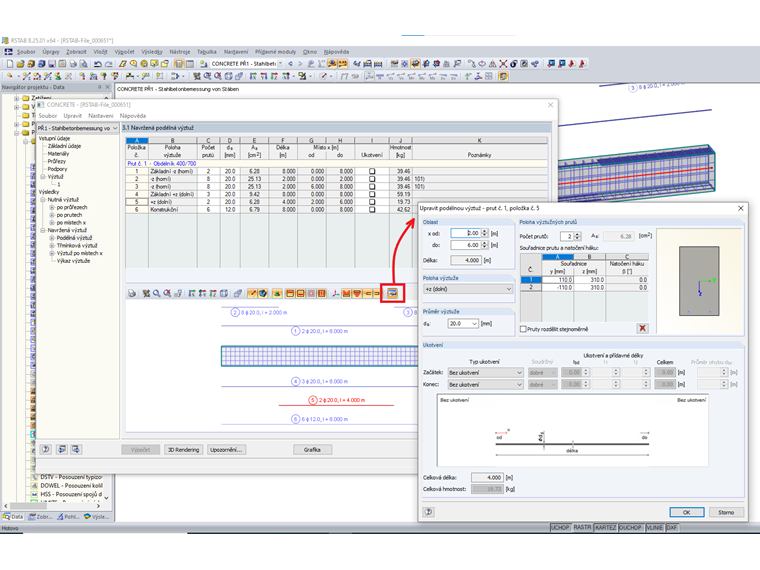The height and width of the screenshot is (570, 760).
Task: Click the Print icon in the main toolbar
Action: (73, 64)
